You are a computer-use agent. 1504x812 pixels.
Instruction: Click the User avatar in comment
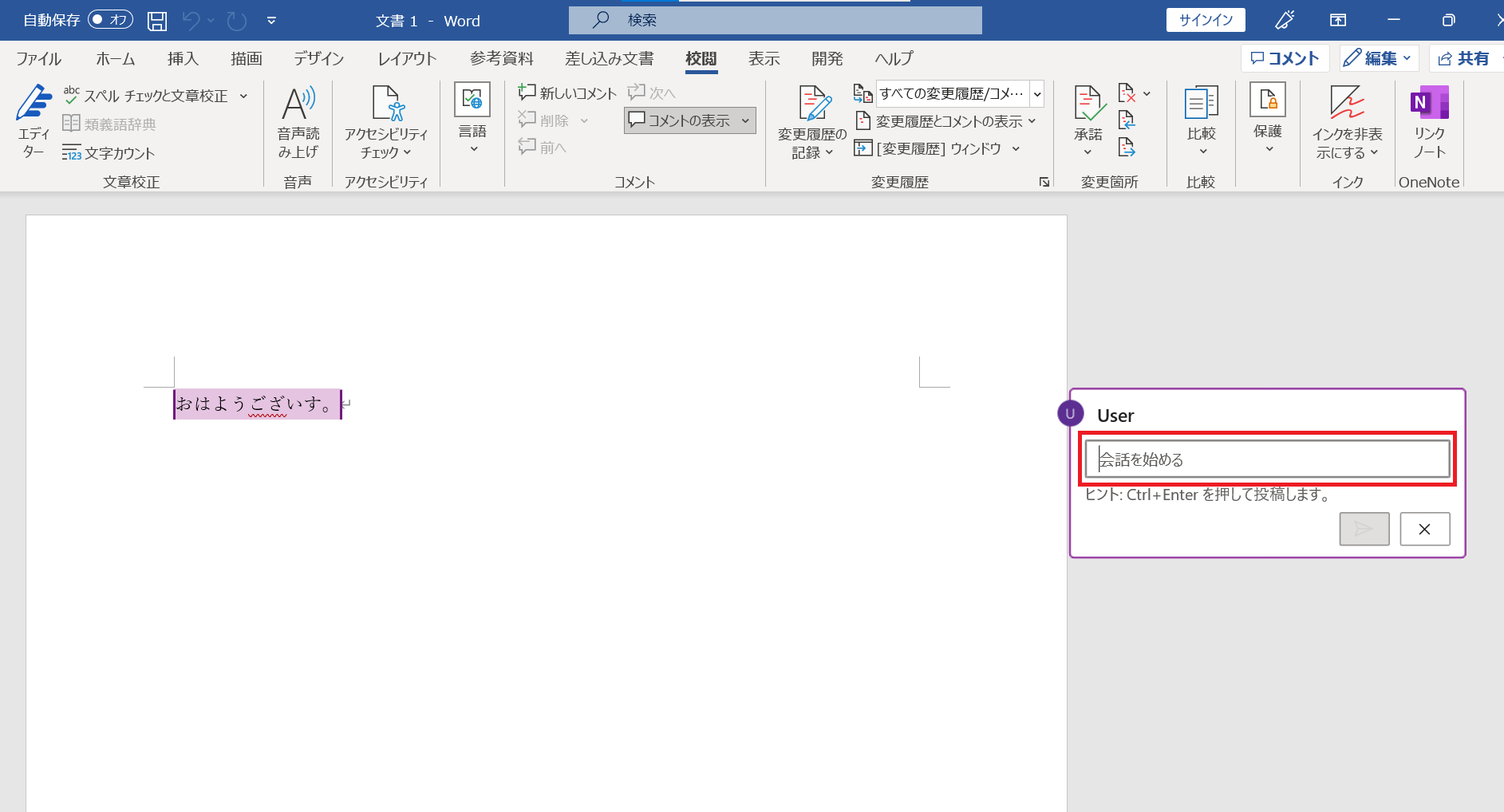(1070, 413)
